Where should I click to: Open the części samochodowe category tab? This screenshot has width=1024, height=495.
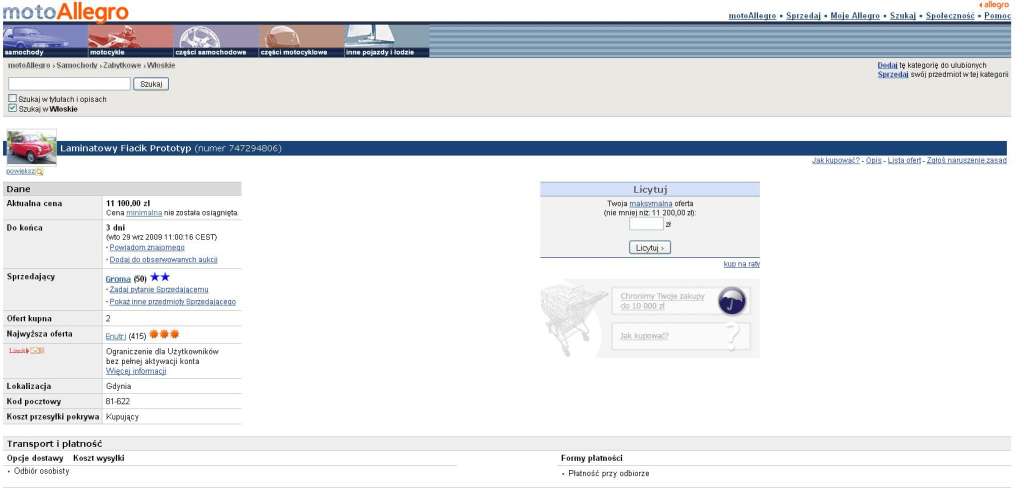click(216, 40)
